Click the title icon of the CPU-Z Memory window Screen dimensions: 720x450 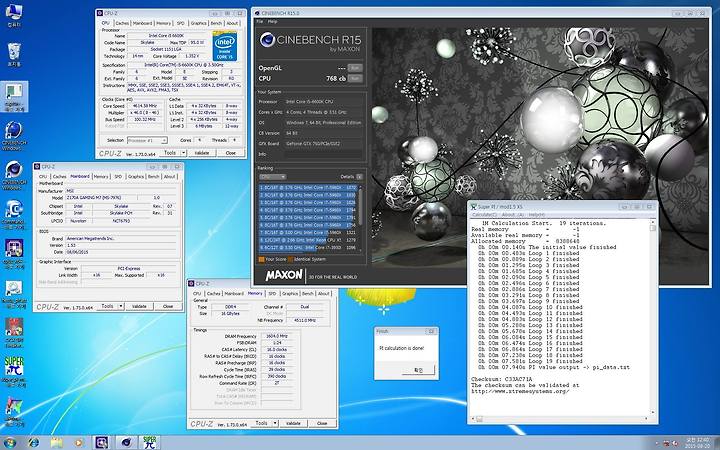click(191, 283)
